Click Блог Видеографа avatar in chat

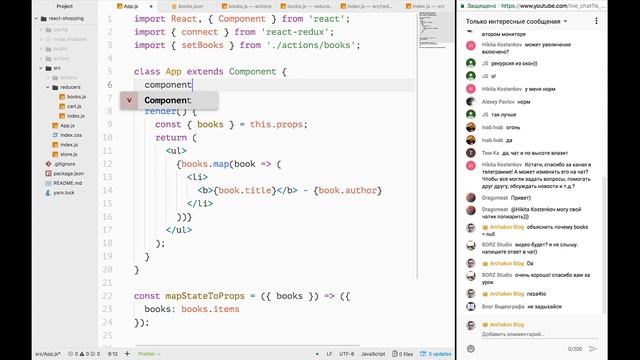471,307
